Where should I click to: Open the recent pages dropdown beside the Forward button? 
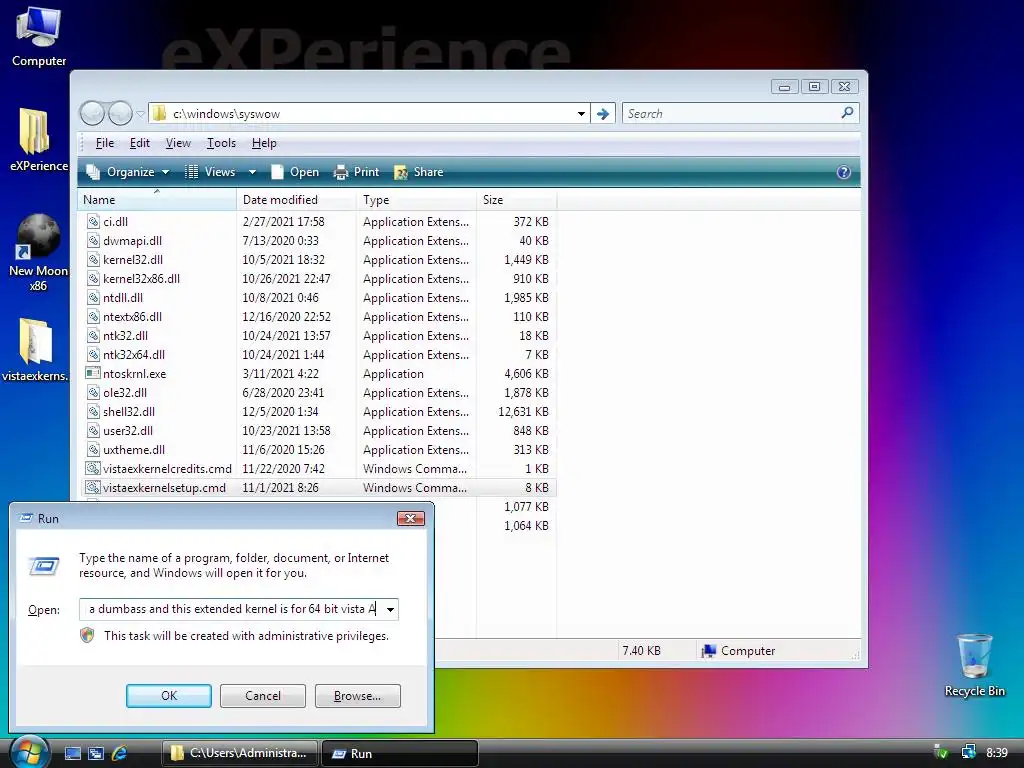pyautogui.click(x=140, y=114)
